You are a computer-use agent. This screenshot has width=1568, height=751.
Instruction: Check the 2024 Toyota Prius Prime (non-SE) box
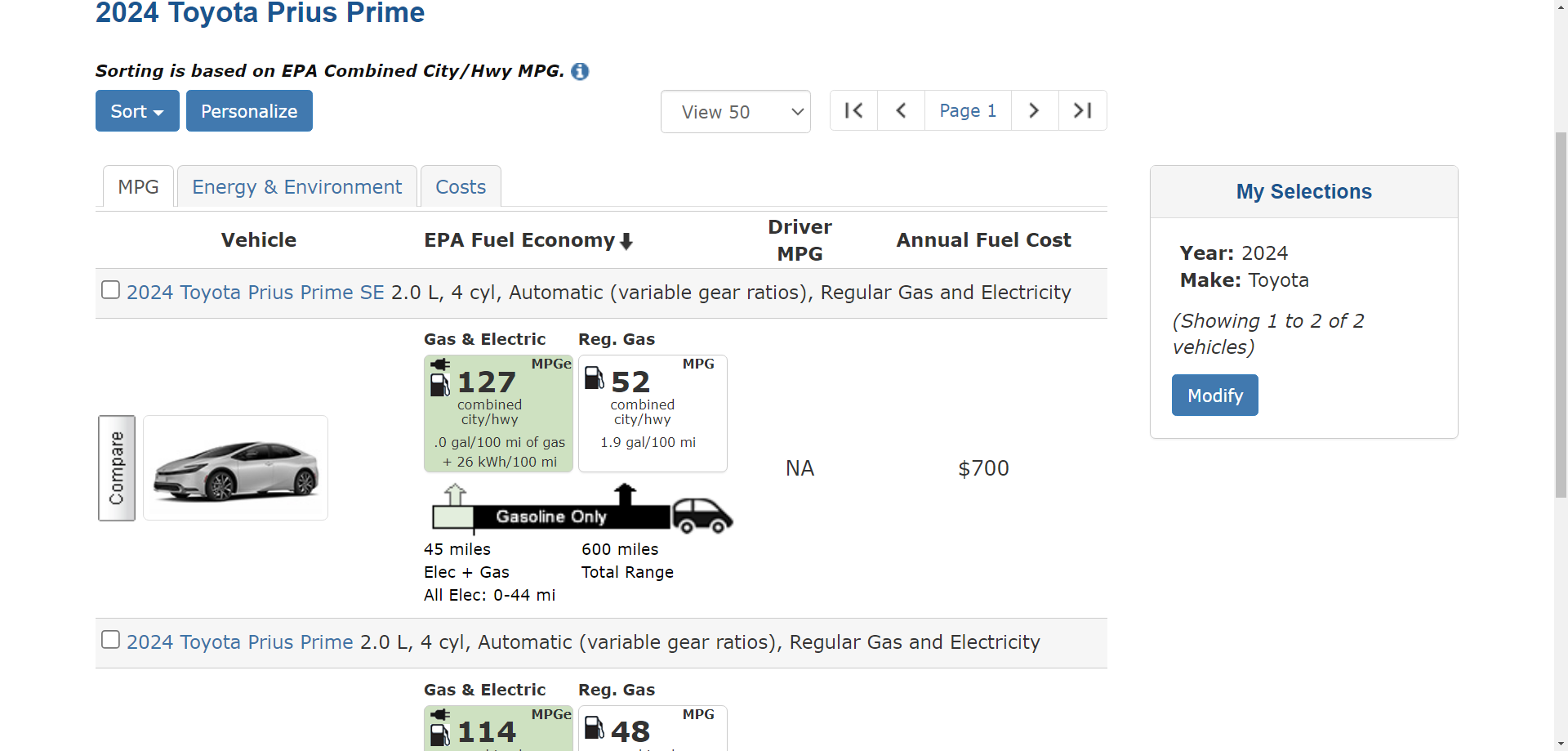(x=110, y=640)
